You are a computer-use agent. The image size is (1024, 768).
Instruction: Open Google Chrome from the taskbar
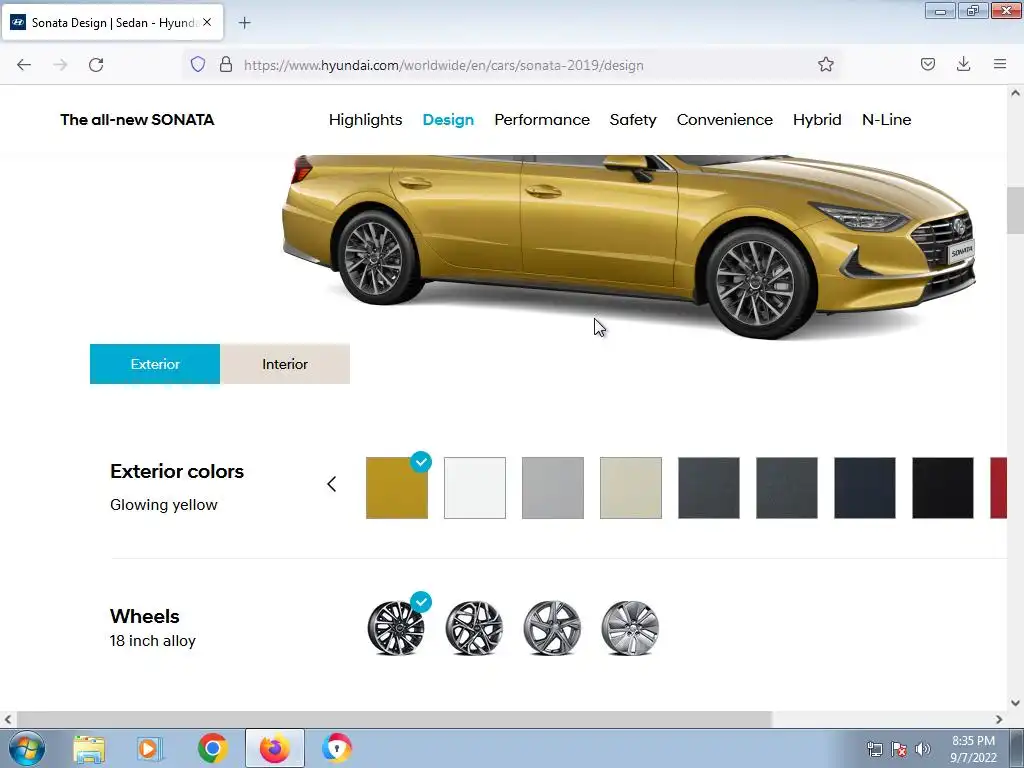[212, 748]
